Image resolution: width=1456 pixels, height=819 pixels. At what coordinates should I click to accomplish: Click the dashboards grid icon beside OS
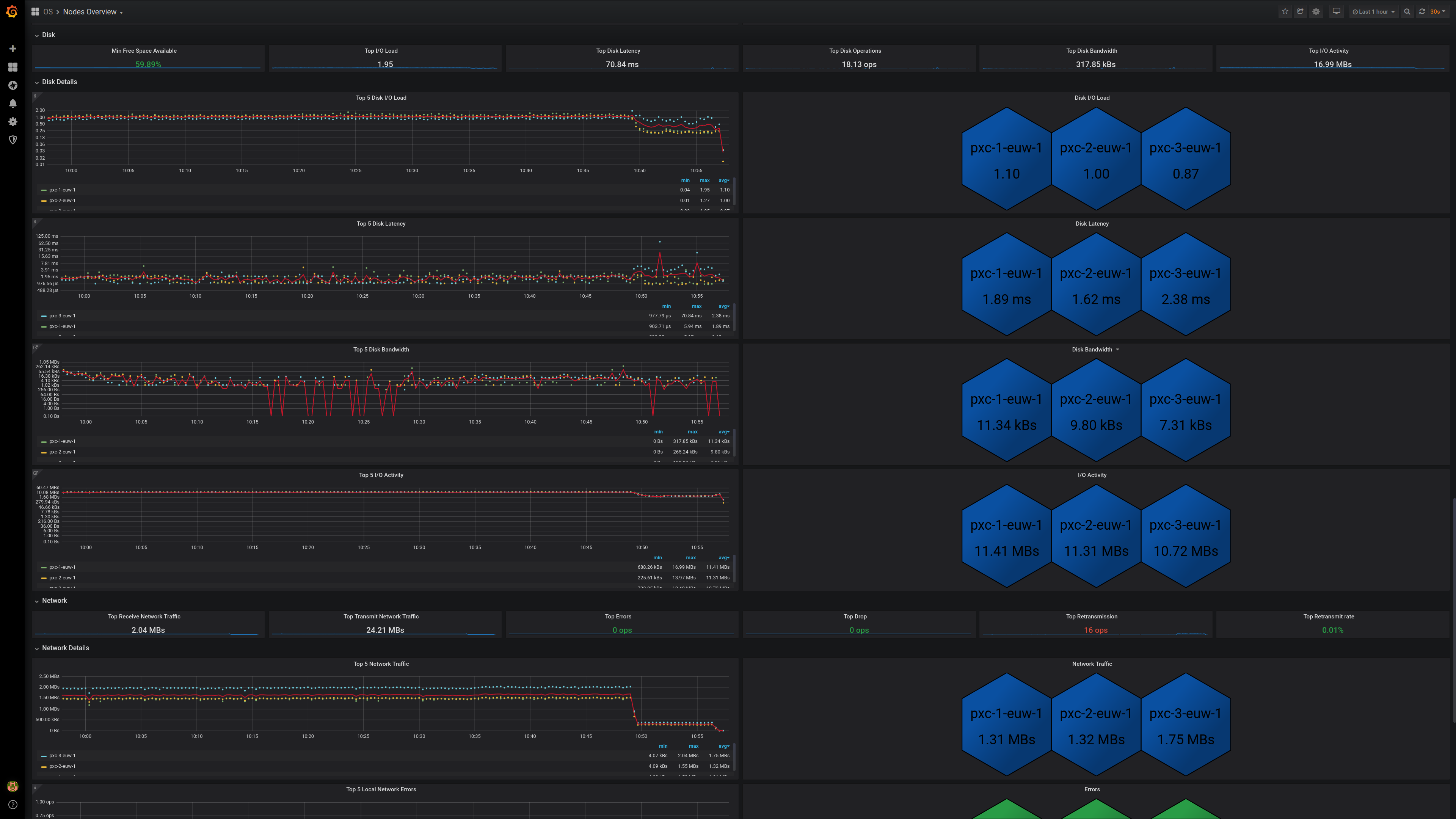(x=35, y=11)
